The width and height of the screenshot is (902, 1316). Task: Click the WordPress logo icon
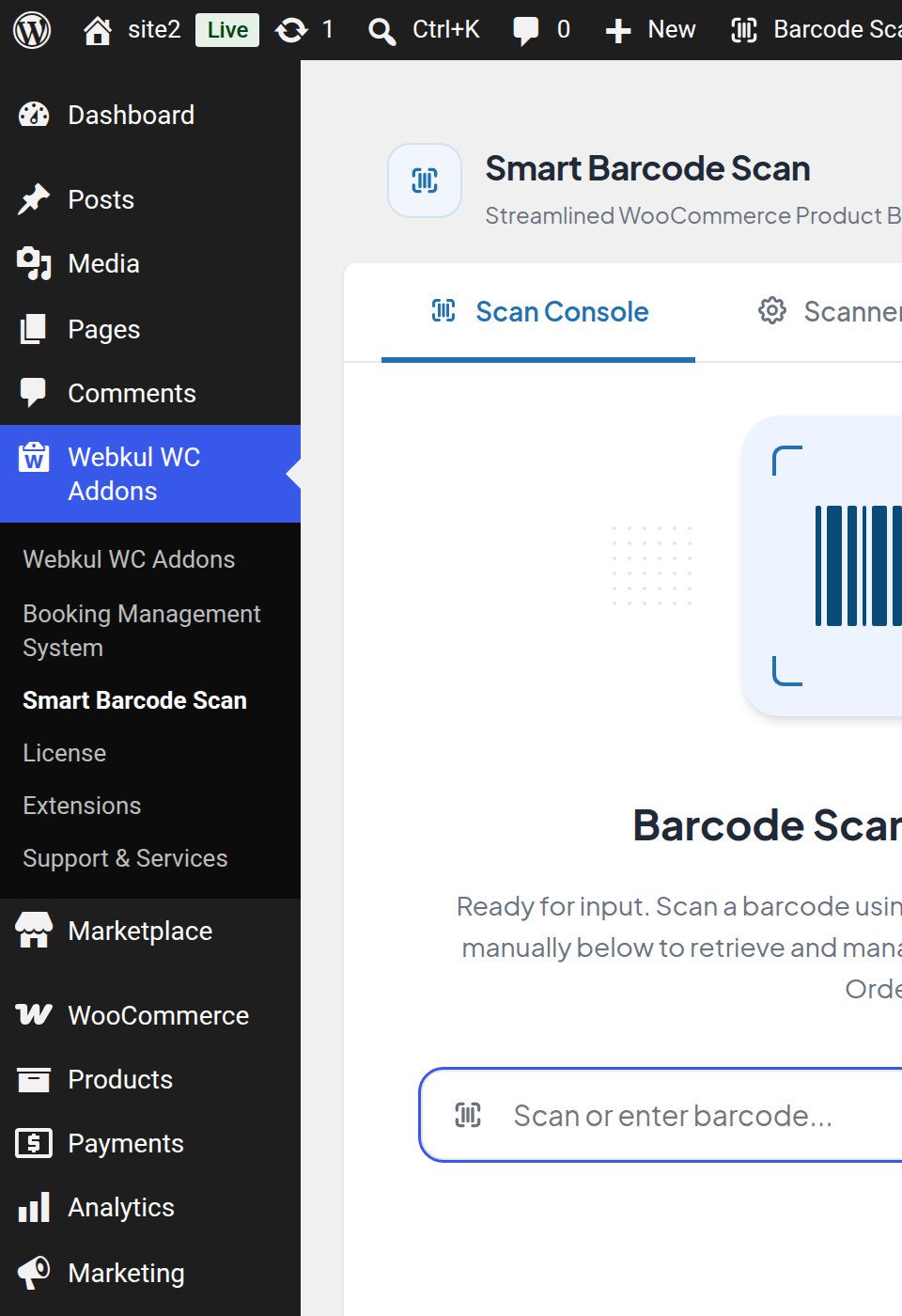coord(32,30)
